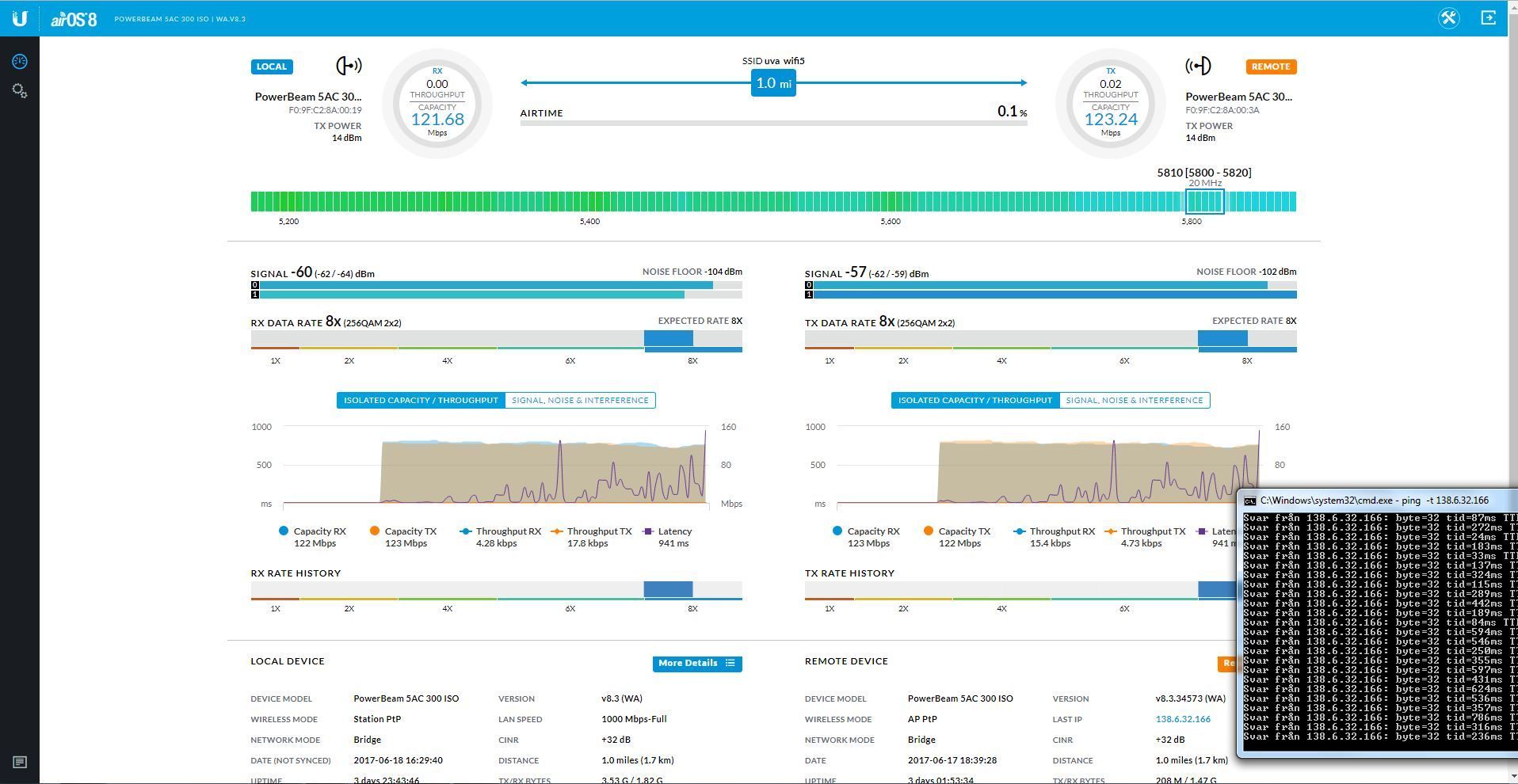The height and width of the screenshot is (784, 1518).
Task: Click the local EXPECTED RATE 8X label
Action: (x=700, y=321)
